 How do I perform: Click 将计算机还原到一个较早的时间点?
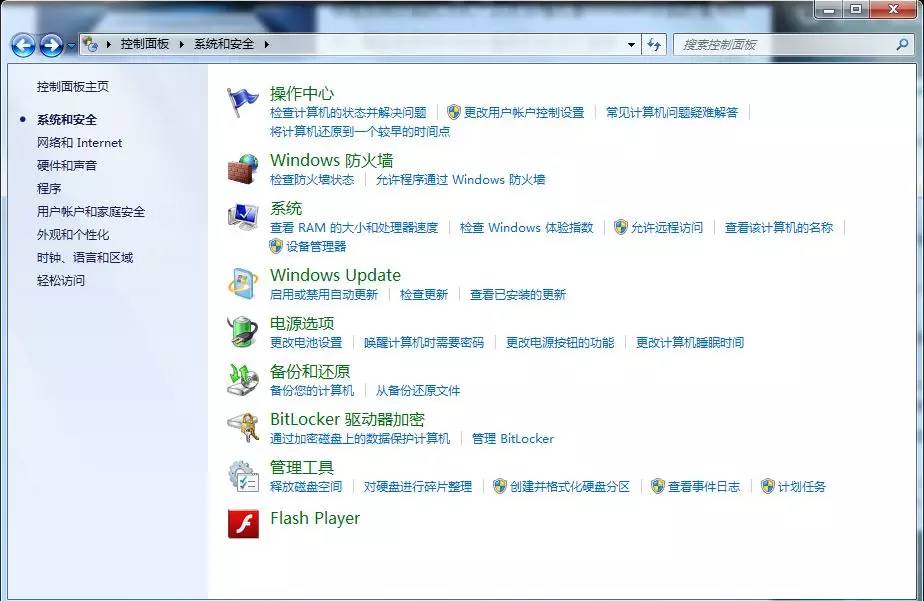pyautogui.click(x=360, y=131)
